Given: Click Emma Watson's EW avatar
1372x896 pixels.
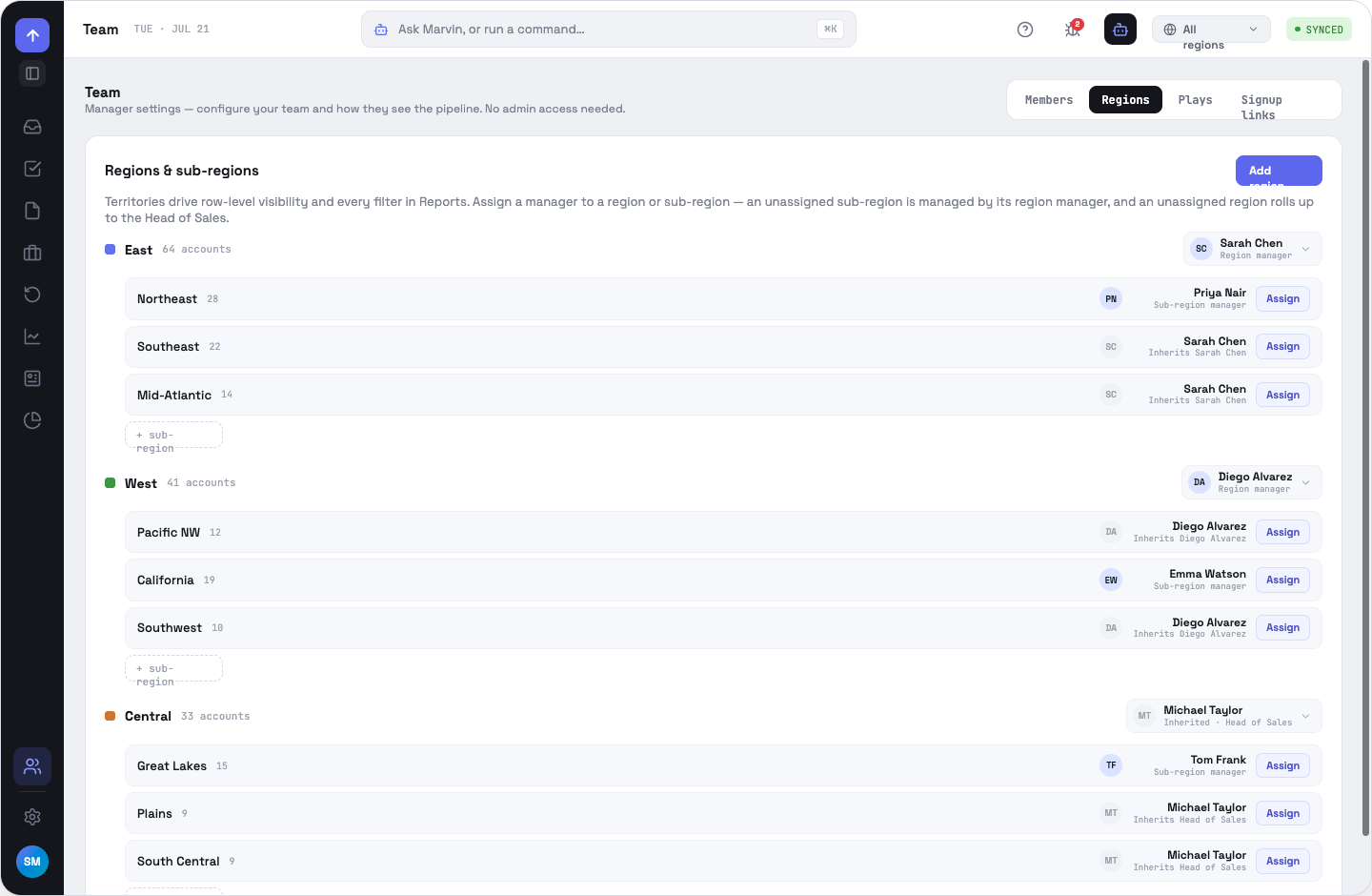Looking at the screenshot, I should pyautogui.click(x=1111, y=580).
